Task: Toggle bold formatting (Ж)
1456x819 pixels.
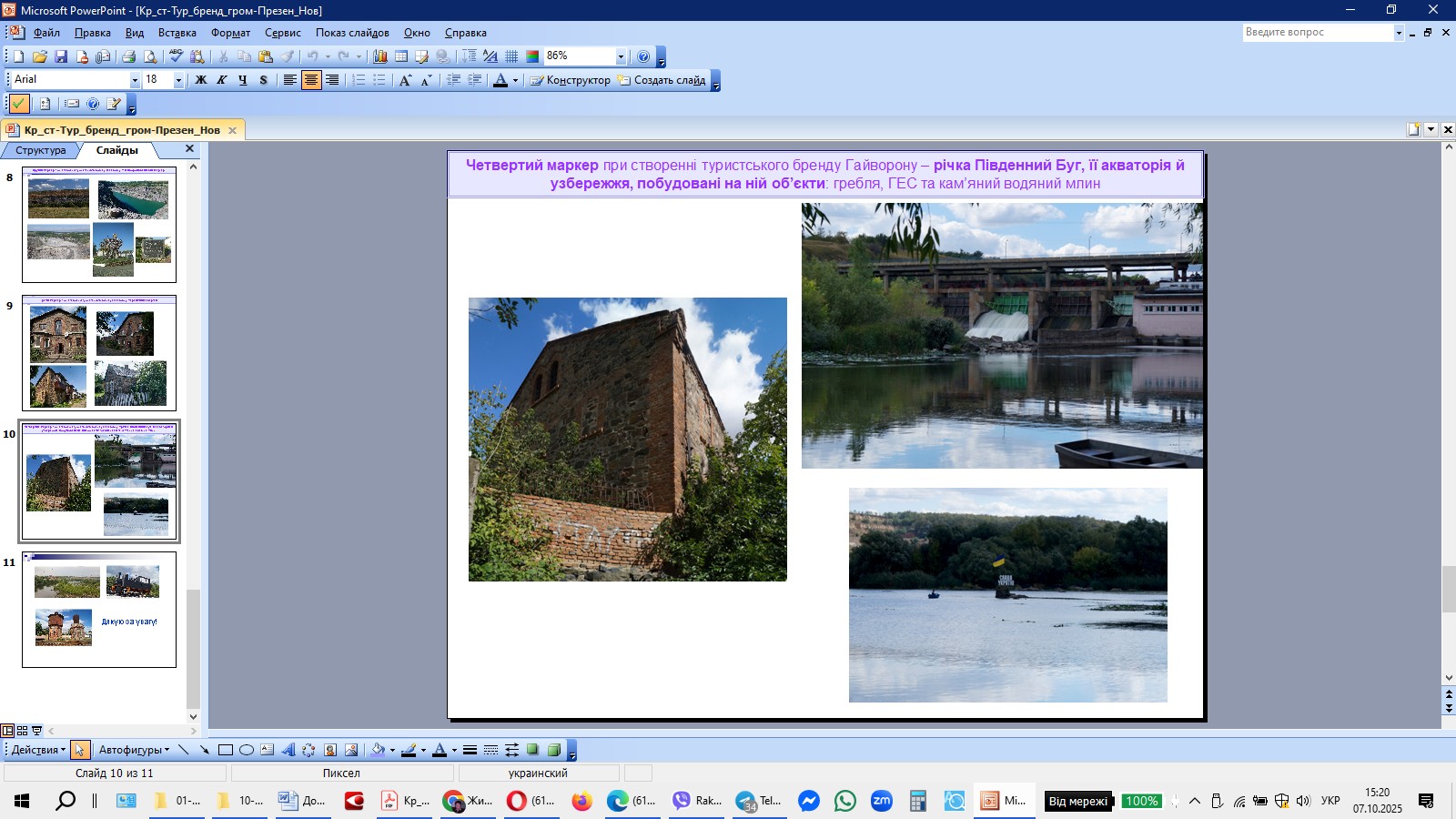Action: click(x=201, y=80)
